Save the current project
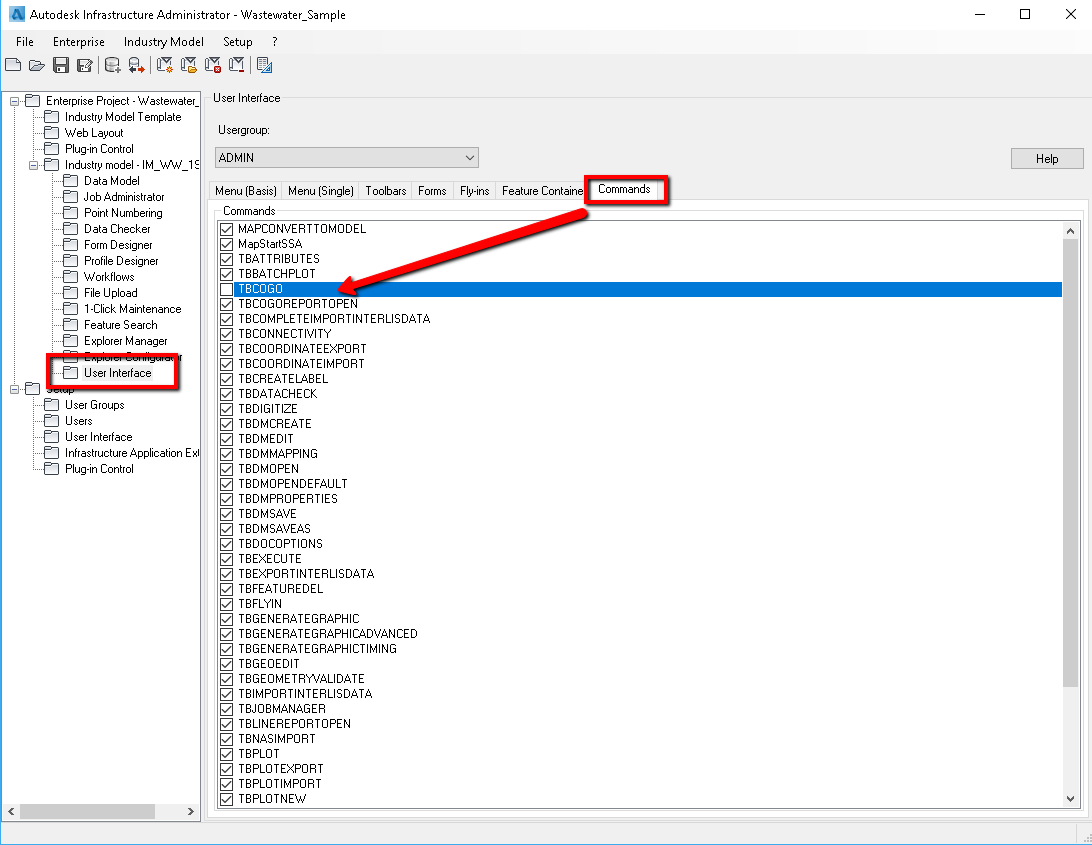This screenshot has width=1092, height=845. click(x=61, y=64)
